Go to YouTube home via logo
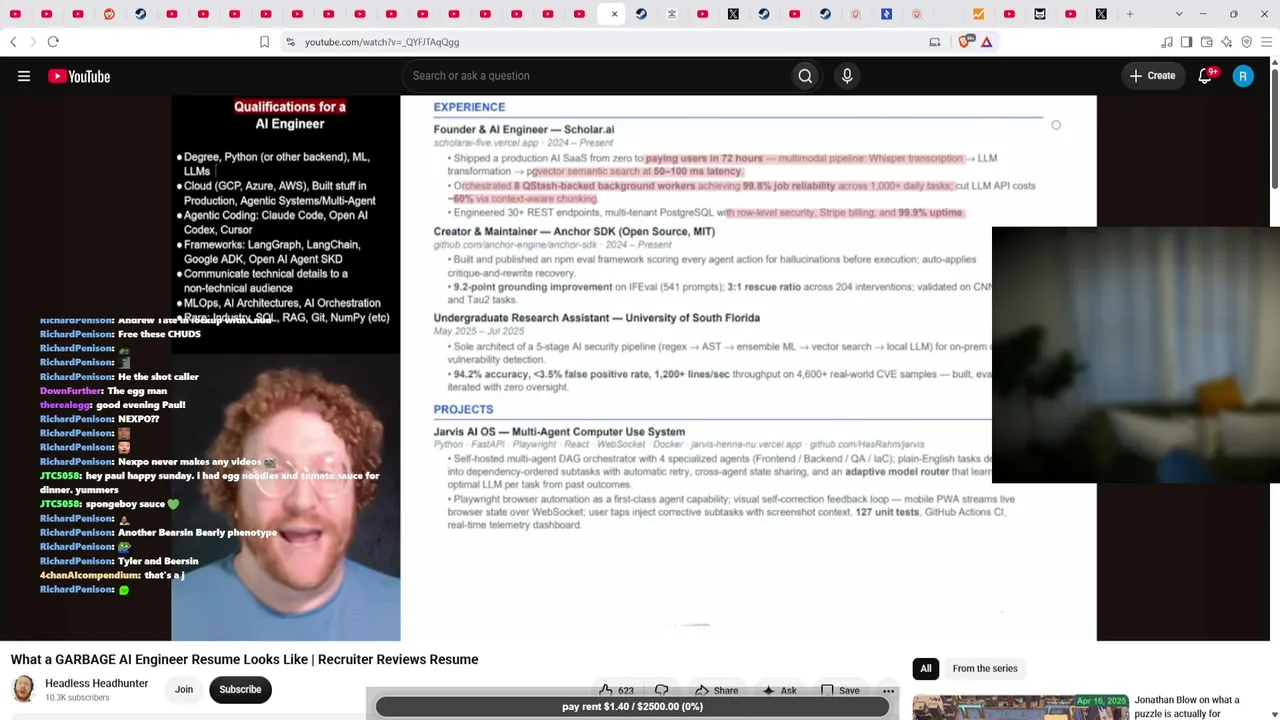Screen dimensions: 1280x720 tap(79, 76)
